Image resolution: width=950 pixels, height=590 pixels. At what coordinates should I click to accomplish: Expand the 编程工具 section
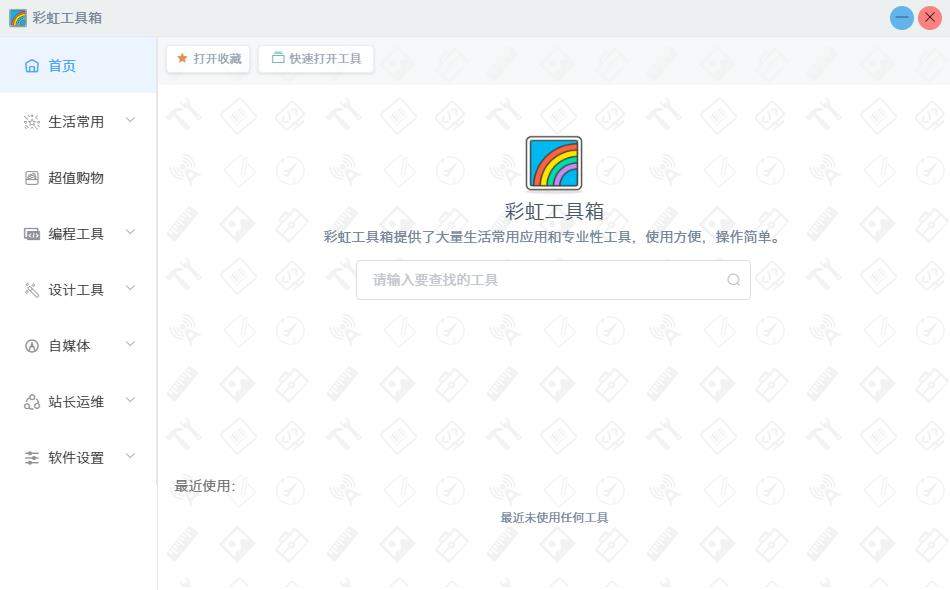130,233
